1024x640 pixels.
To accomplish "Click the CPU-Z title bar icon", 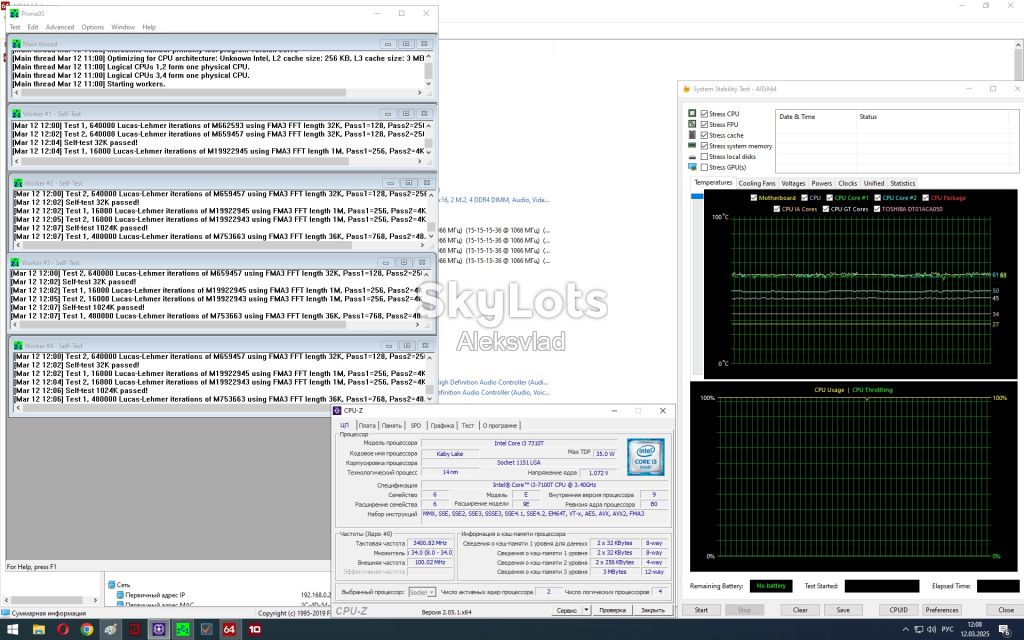I will tap(337, 411).
